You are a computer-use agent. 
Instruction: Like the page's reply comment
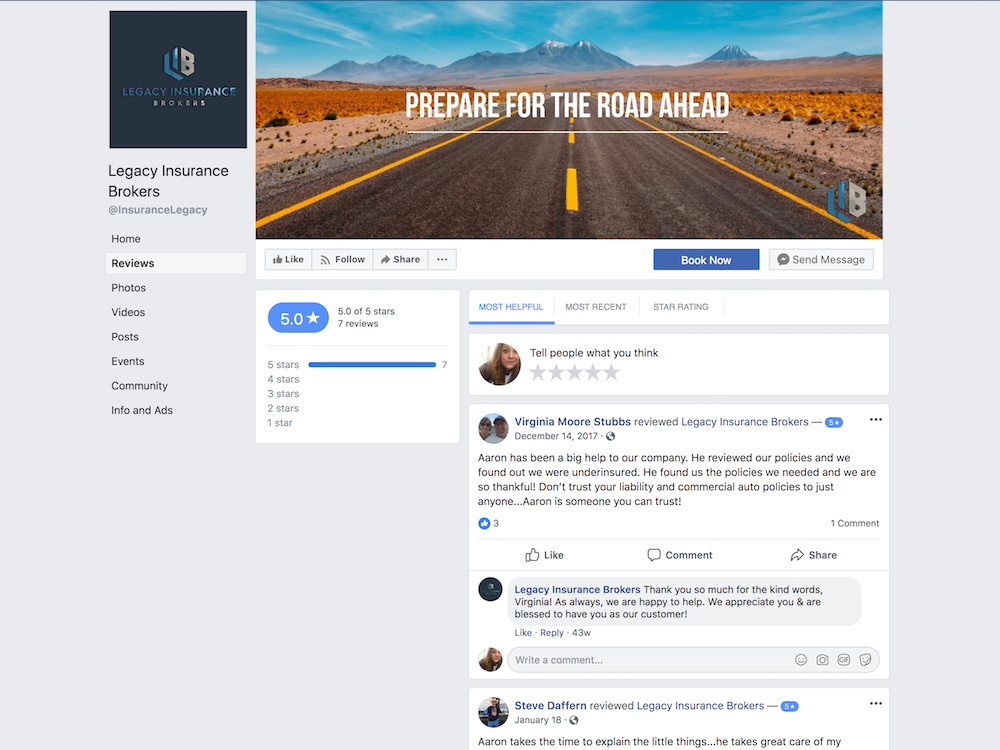point(523,633)
